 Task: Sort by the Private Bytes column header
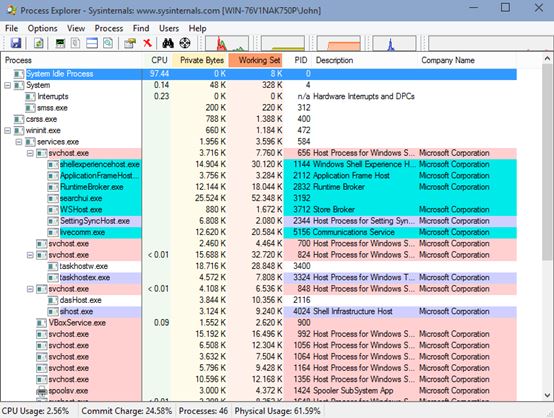[200, 60]
